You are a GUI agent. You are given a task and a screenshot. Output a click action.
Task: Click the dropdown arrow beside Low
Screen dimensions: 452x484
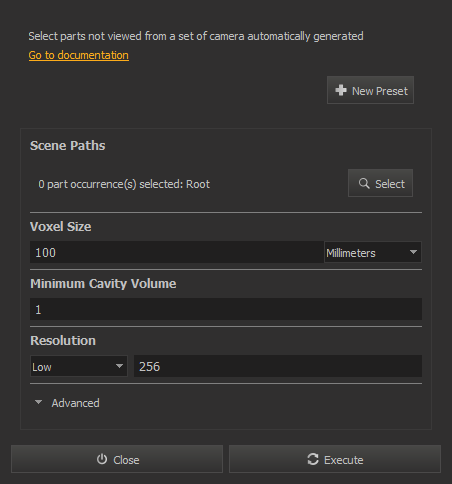(119, 366)
